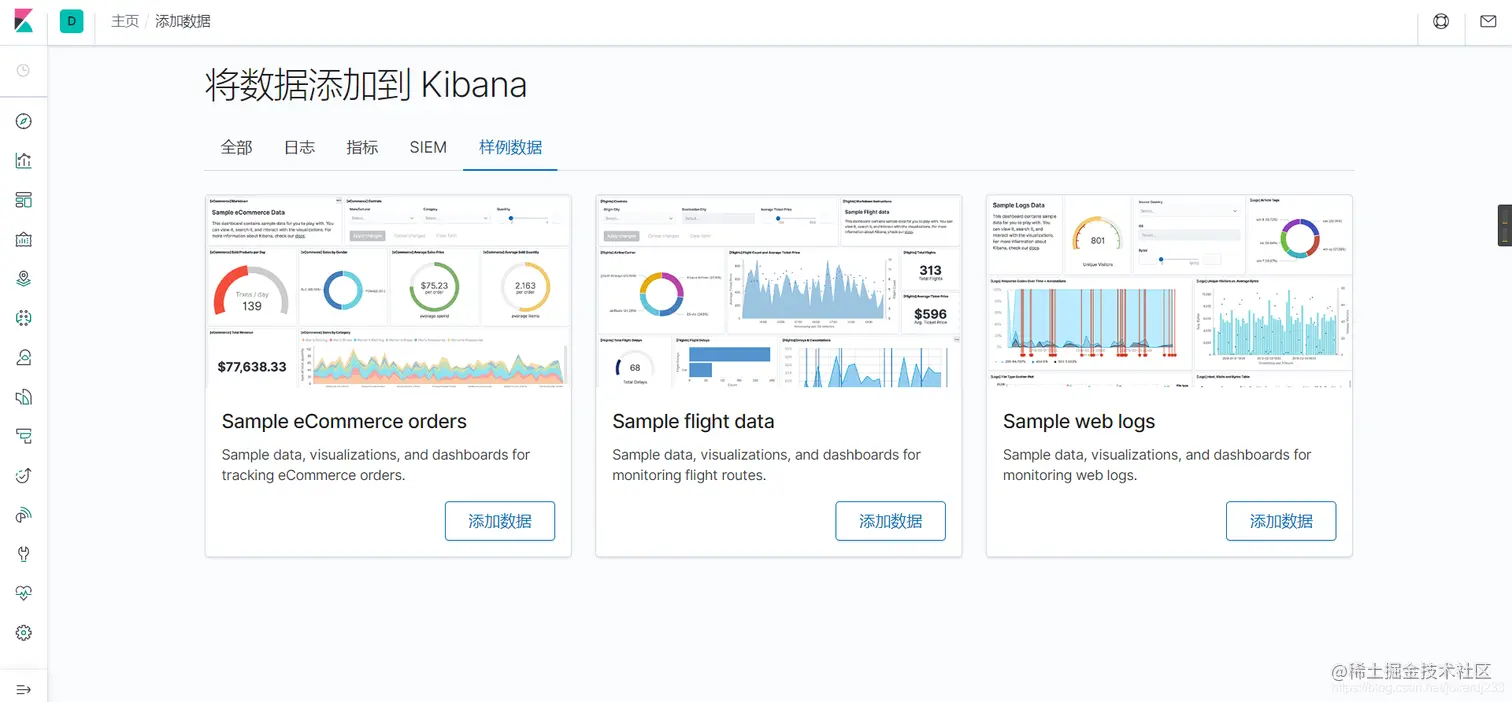Open Maps icon in sidebar
Screen dimensions: 1512x702
[24, 279]
